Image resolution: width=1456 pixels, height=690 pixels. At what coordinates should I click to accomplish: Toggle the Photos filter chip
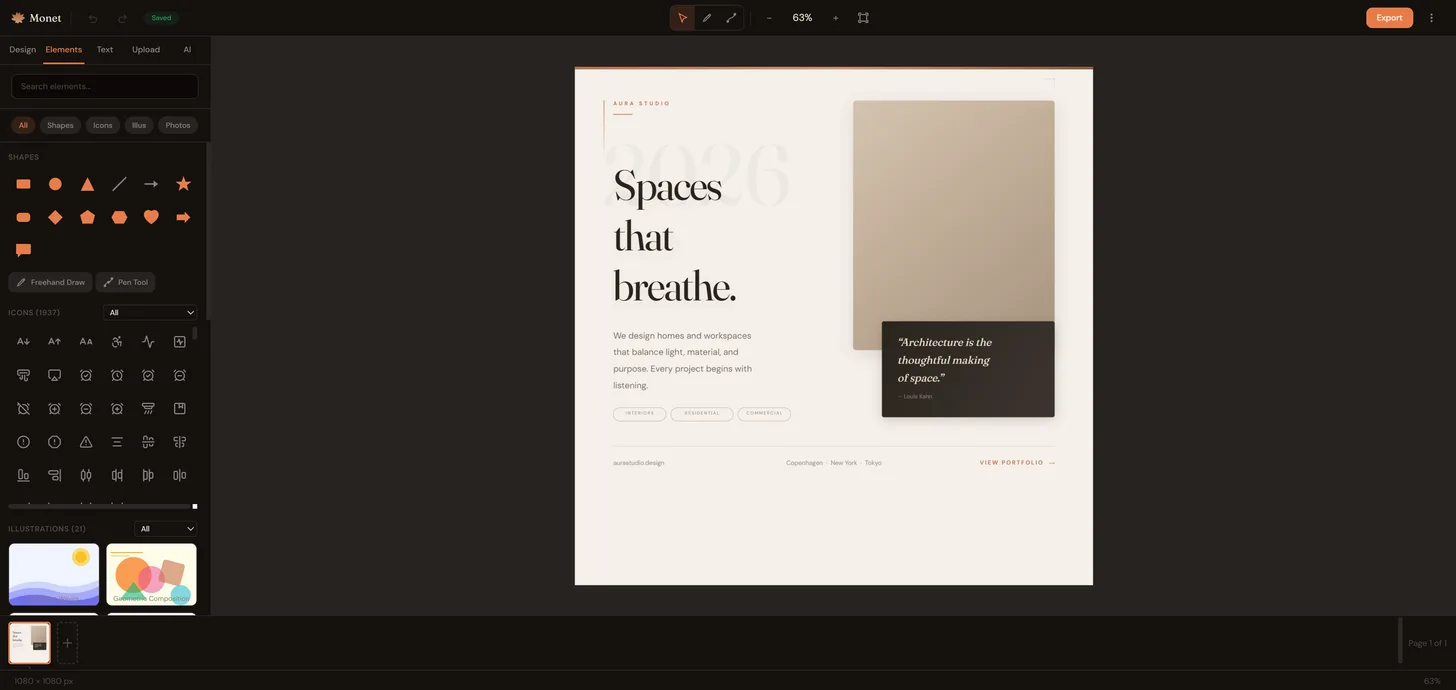point(178,125)
